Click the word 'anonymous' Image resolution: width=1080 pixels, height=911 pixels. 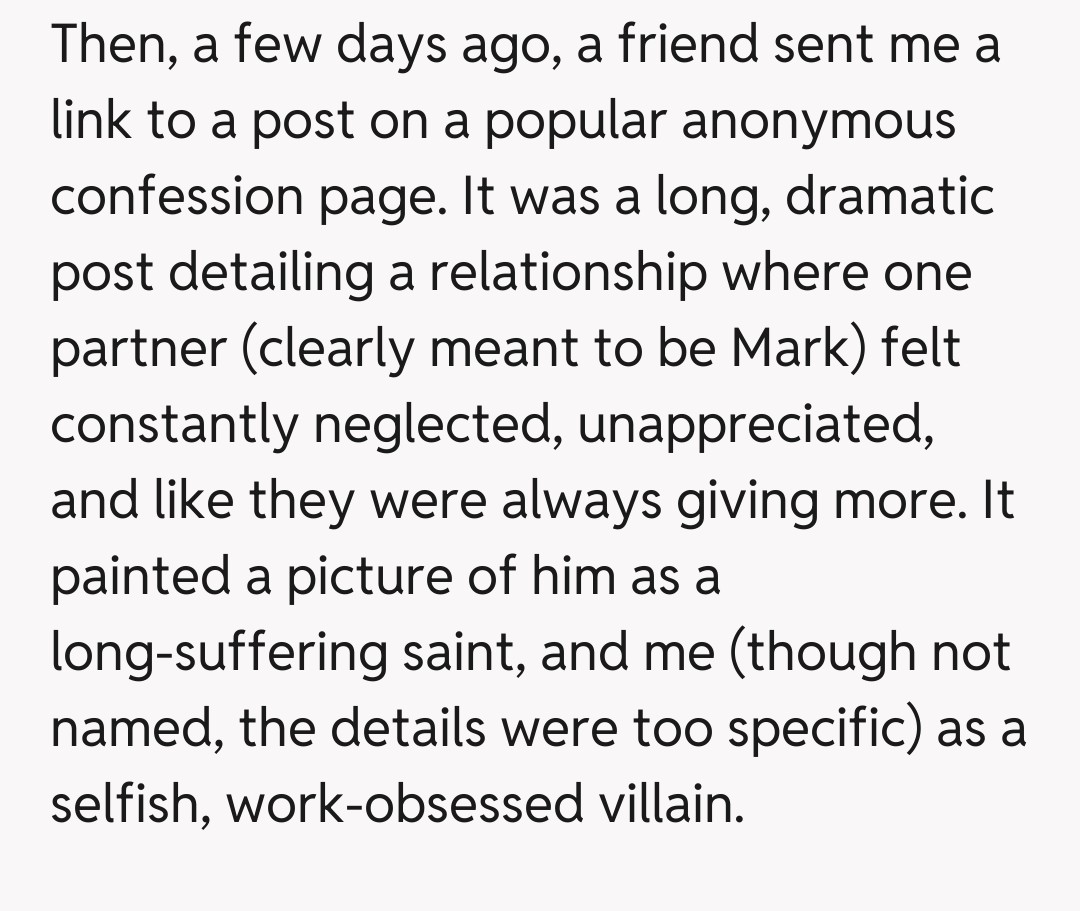tap(818, 119)
